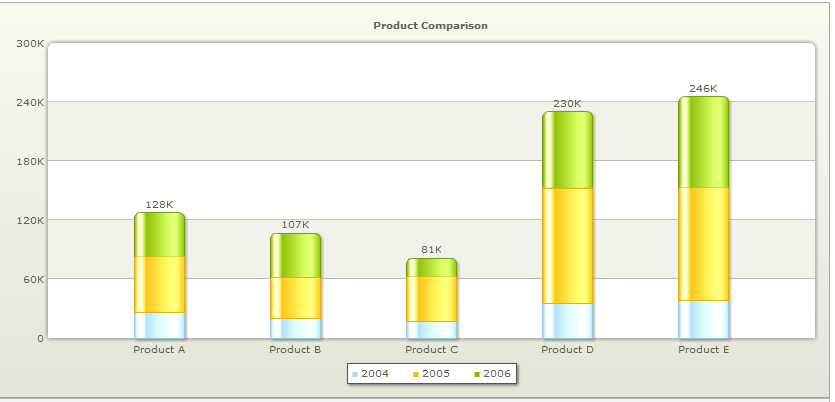The height and width of the screenshot is (402, 835).
Task: Toggle the 2005 series legend label
Action: pos(436,374)
